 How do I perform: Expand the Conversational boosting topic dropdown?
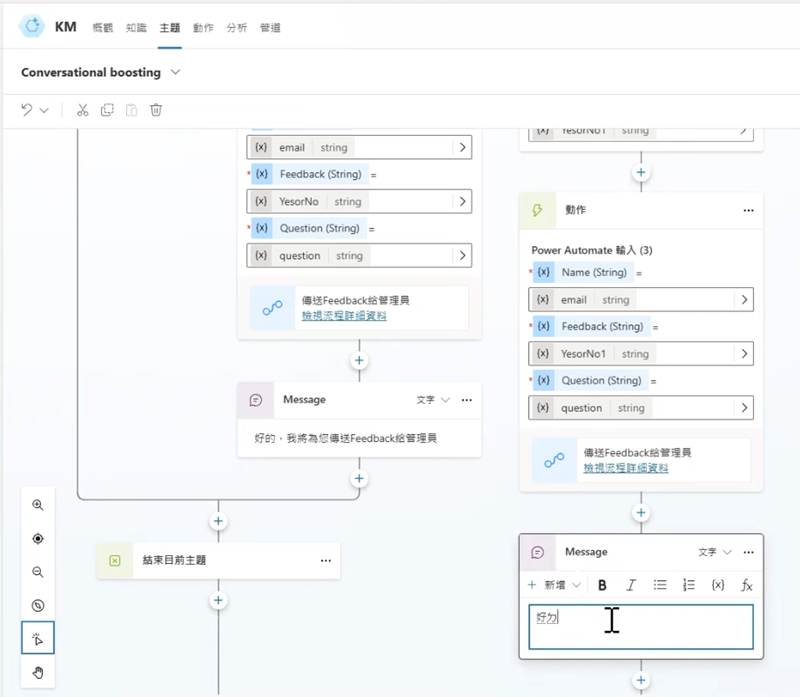pos(176,72)
